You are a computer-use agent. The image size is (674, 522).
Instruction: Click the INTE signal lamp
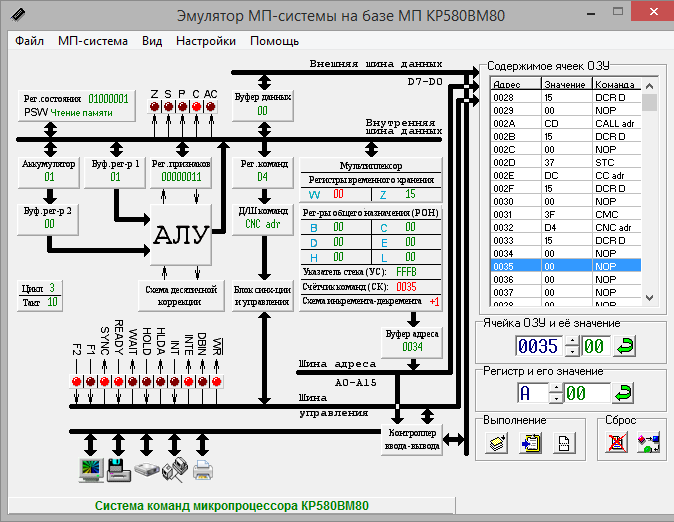[x=188, y=381]
